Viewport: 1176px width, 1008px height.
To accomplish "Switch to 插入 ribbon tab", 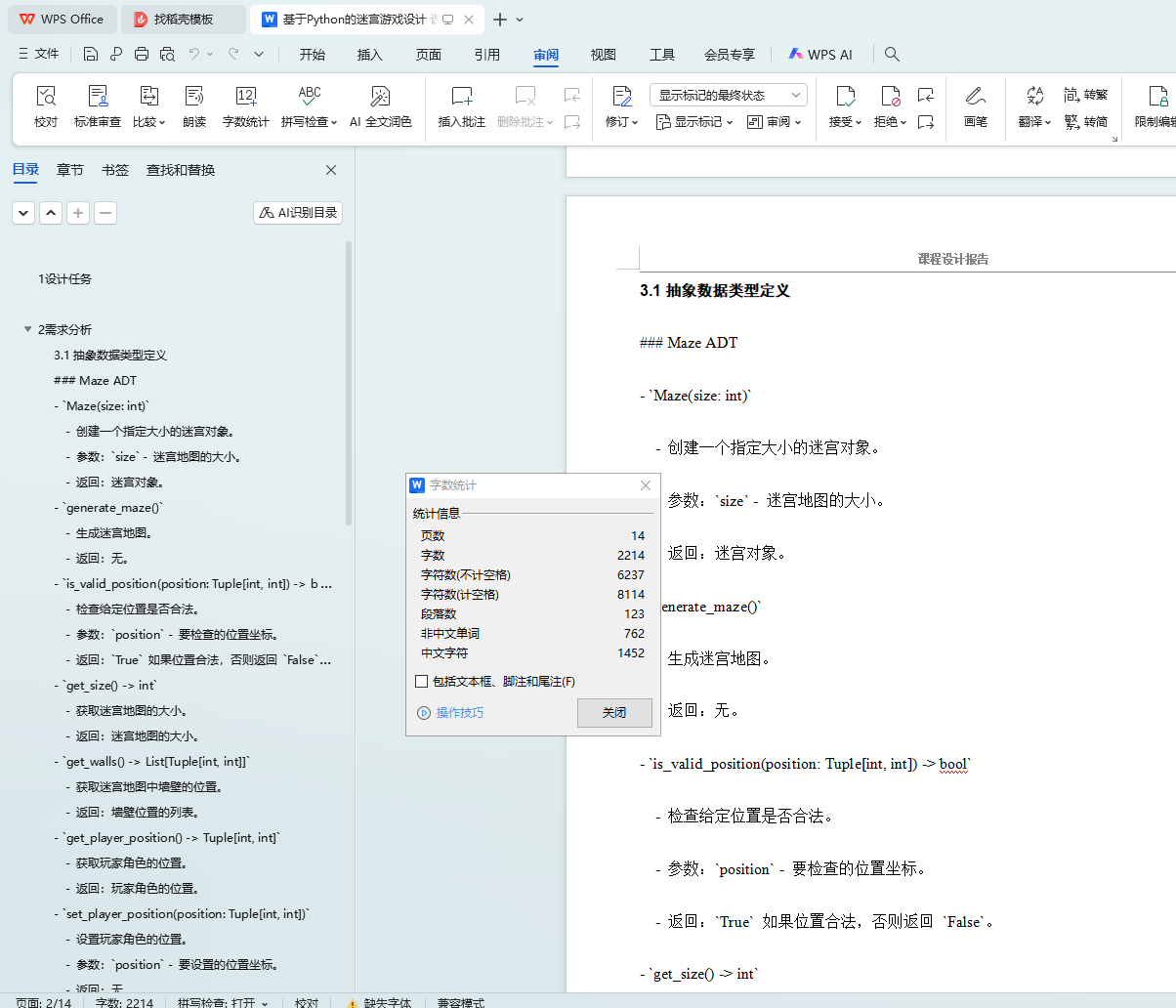I will click(x=370, y=55).
